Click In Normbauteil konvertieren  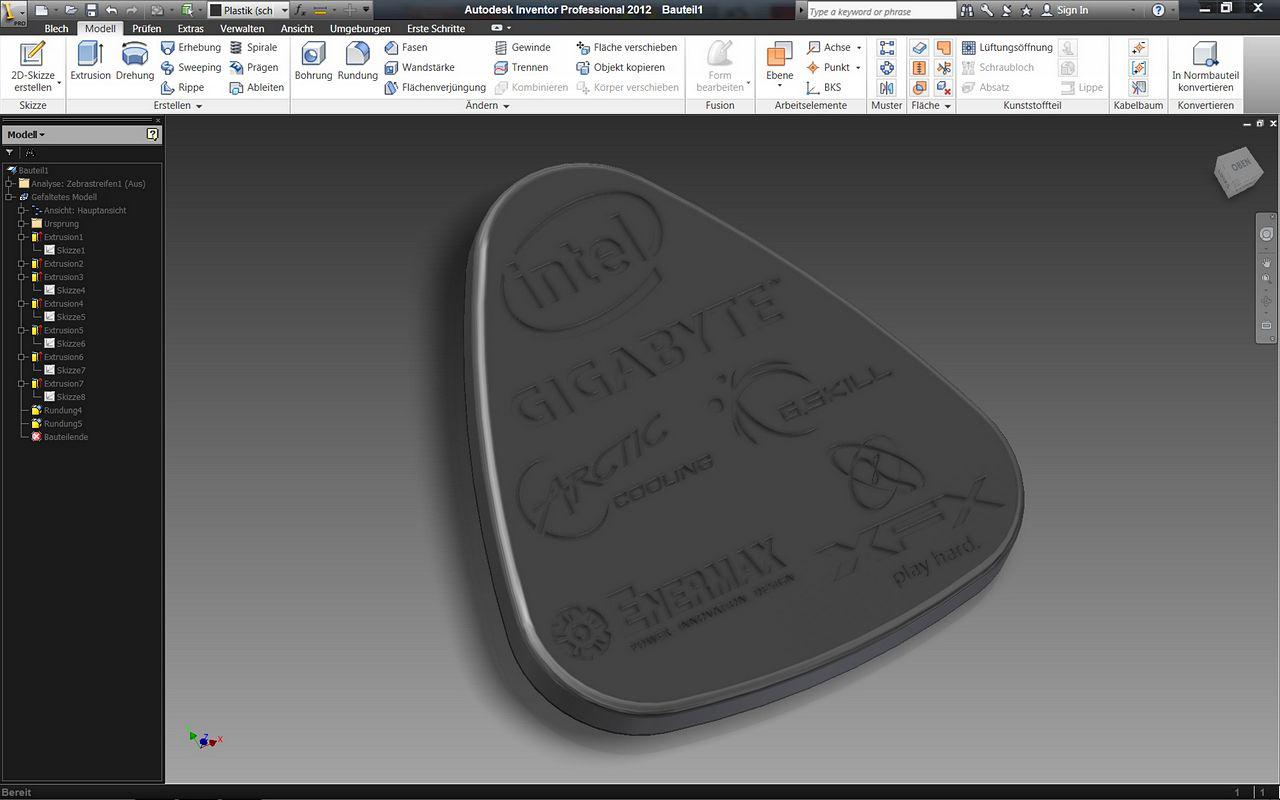click(x=1205, y=67)
